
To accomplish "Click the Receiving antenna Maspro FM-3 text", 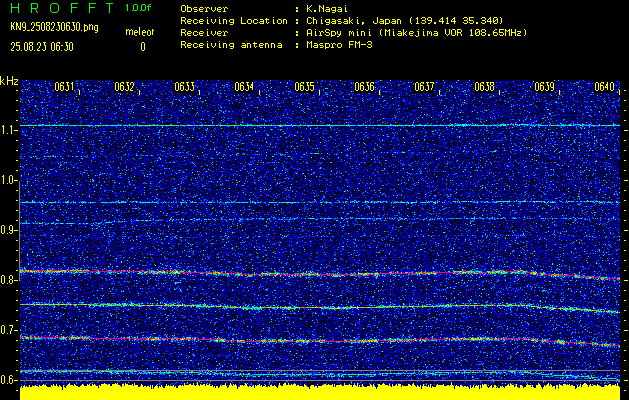I will coord(339,45).
